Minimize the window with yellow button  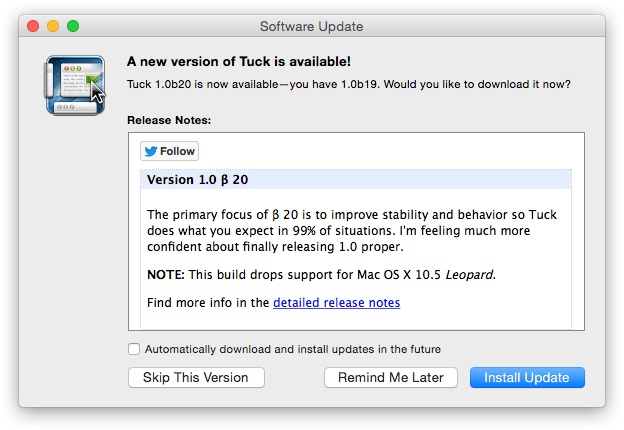tap(54, 26)
